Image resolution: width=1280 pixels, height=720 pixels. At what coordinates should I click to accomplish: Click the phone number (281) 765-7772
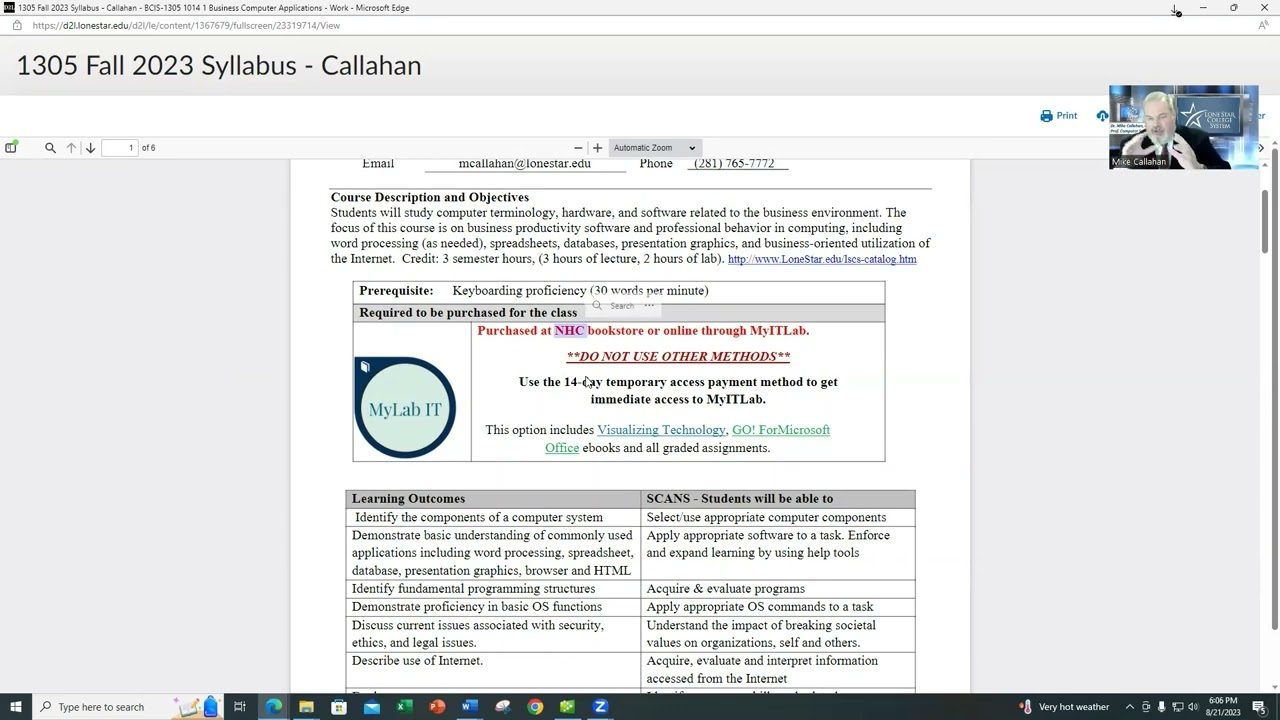pos(734,164)
